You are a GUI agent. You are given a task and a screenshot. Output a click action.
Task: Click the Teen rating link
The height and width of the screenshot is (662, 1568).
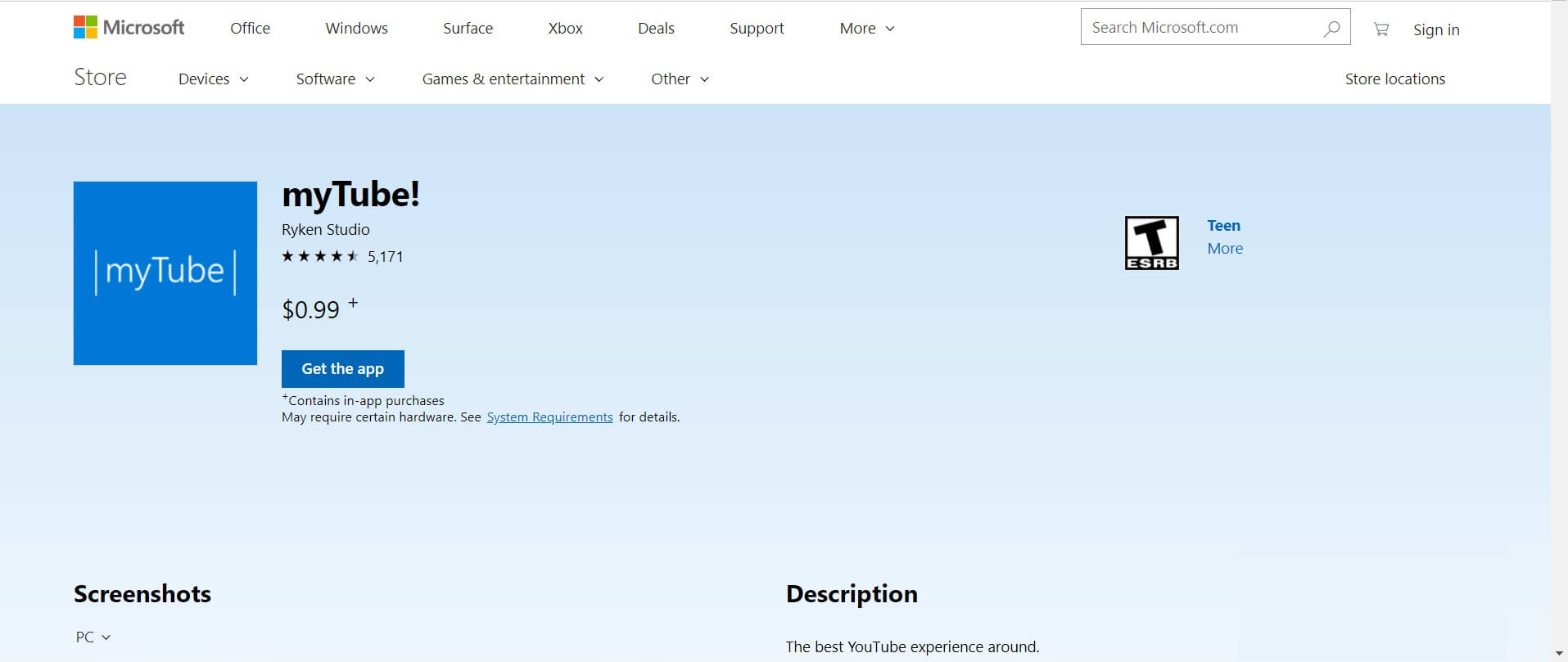[x=1223, y=225]
